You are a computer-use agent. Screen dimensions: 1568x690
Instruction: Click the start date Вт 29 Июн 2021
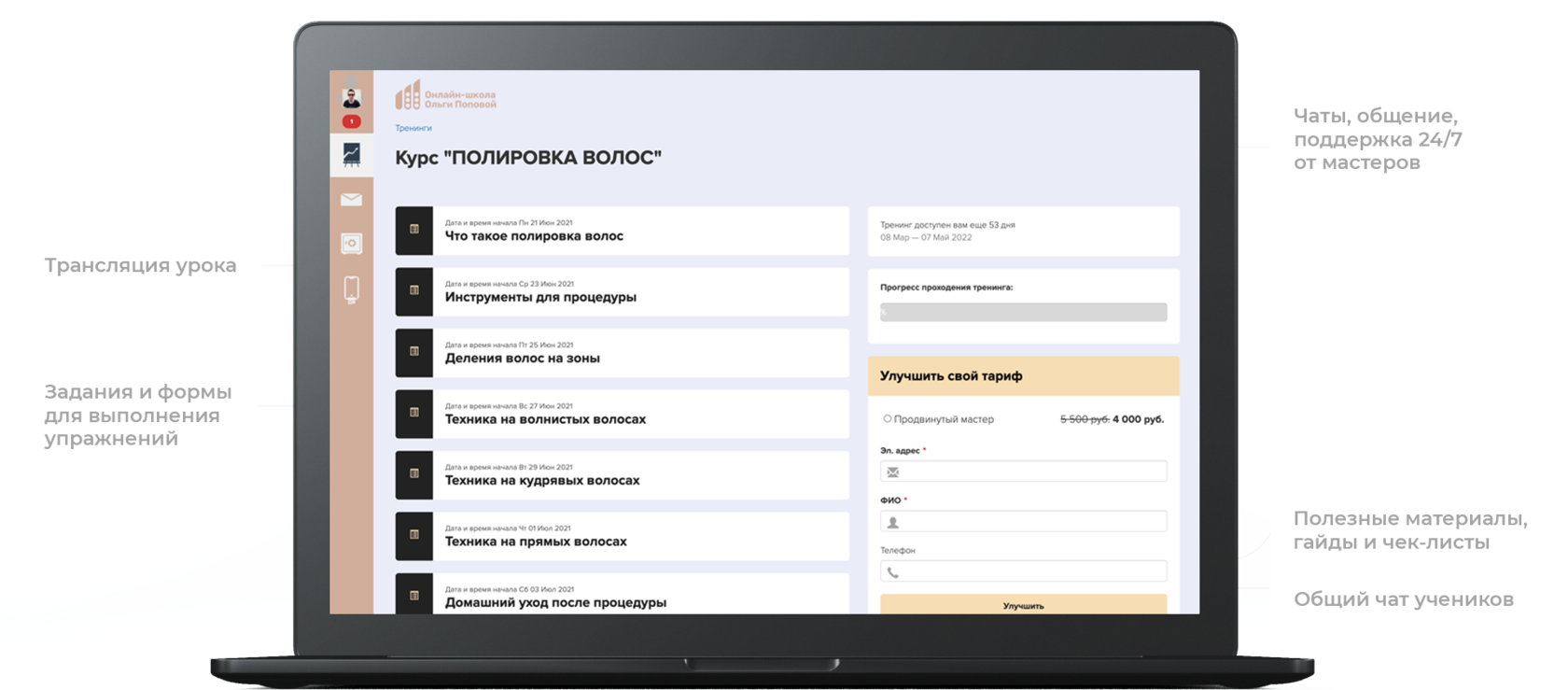546,467
